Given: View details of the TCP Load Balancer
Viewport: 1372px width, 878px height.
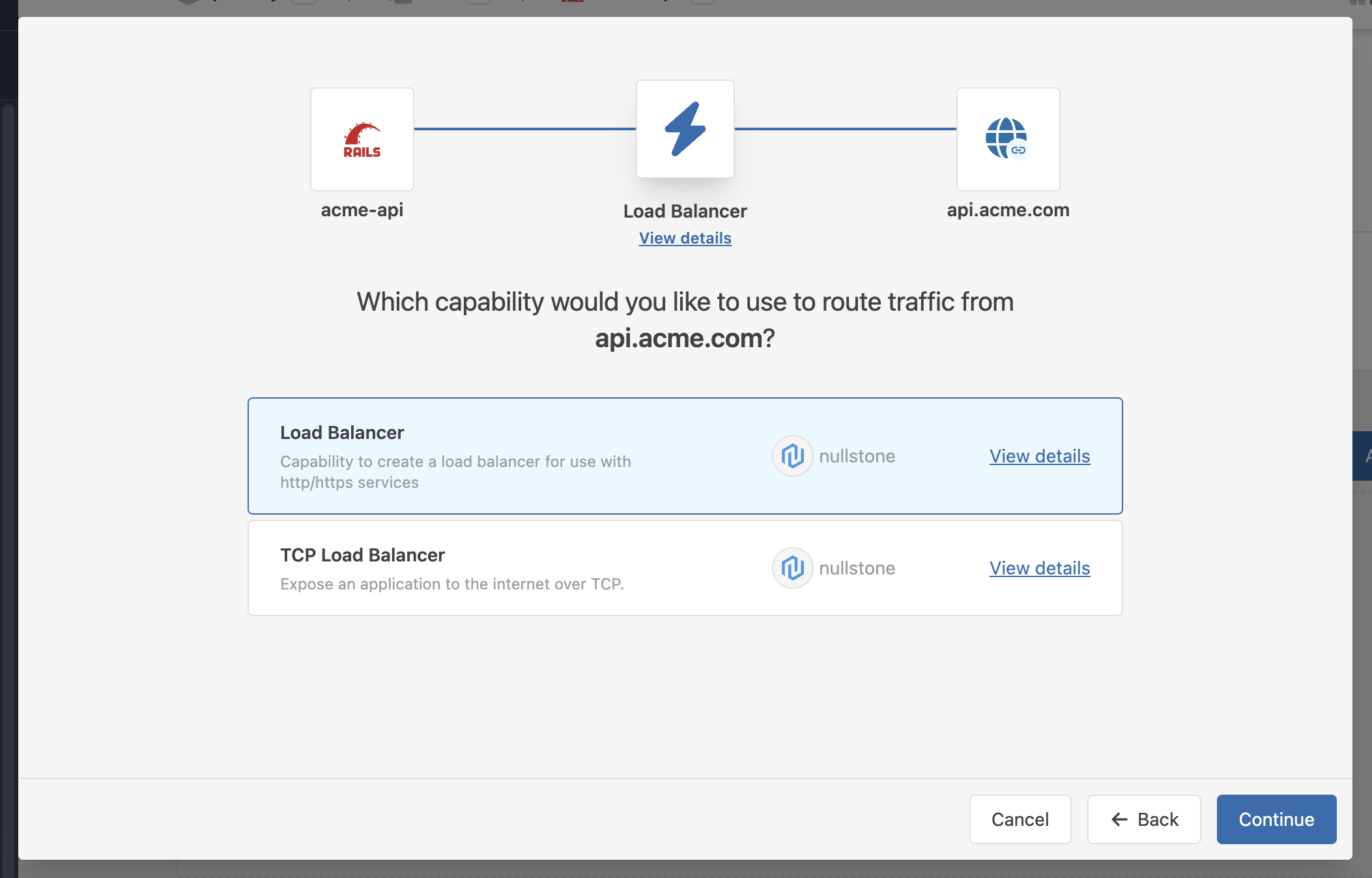Looking at the screenshot, I should point(1039,568).
